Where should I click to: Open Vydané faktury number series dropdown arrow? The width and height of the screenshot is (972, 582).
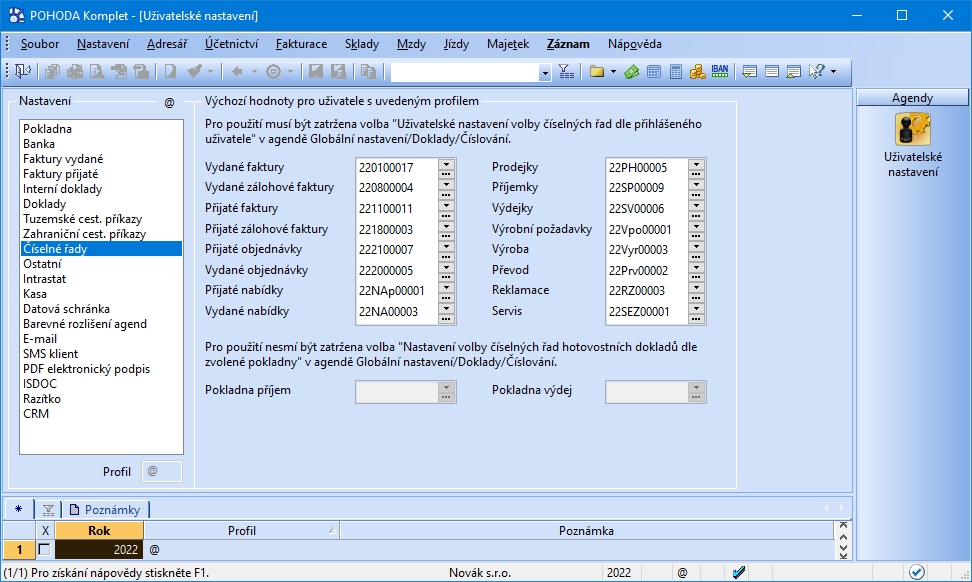click(446, 164)
